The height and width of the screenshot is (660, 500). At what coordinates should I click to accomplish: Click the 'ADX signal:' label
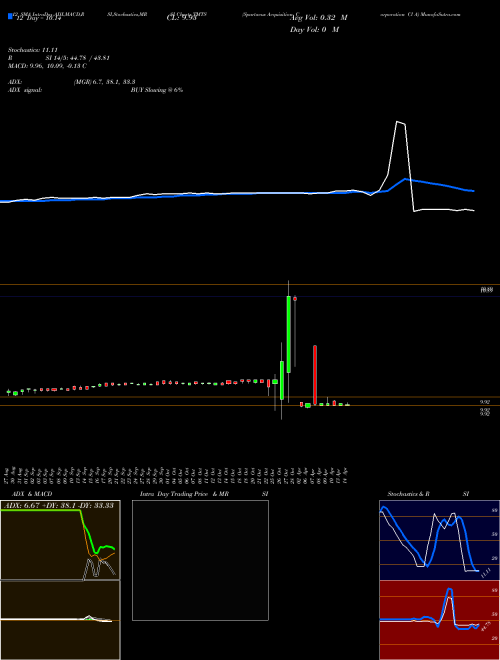click(x=25, y=90)
